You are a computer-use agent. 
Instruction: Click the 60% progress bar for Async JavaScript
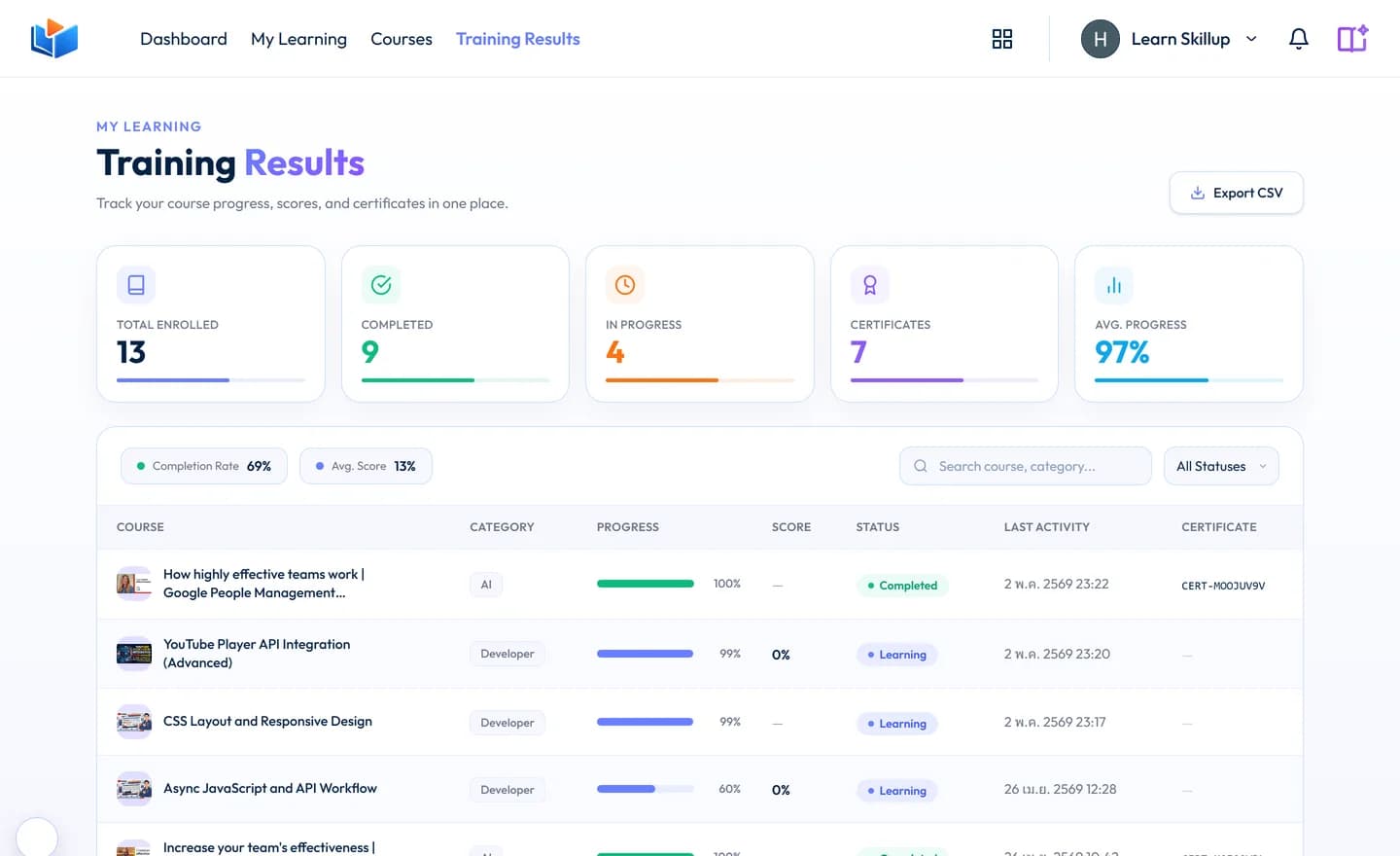click(646, 789)
